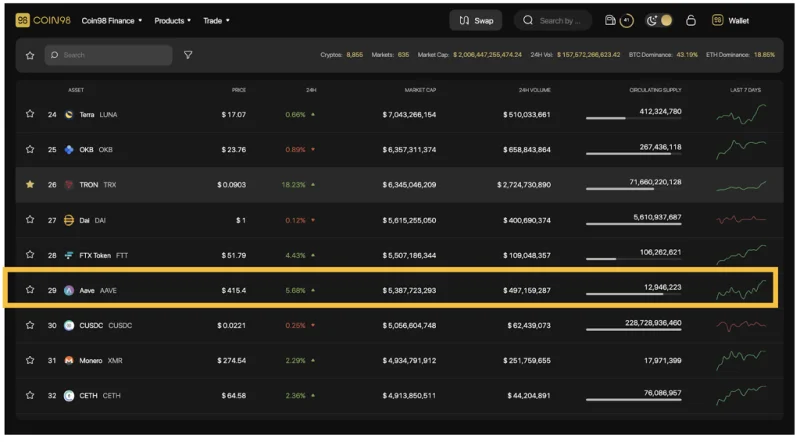The image size is (800, 442).
Task: Favorite Aave with its star
Action: pos(30,289)
